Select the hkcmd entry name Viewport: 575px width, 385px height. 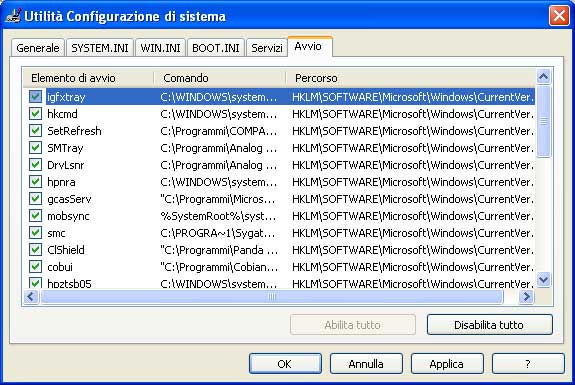point(62,114)
